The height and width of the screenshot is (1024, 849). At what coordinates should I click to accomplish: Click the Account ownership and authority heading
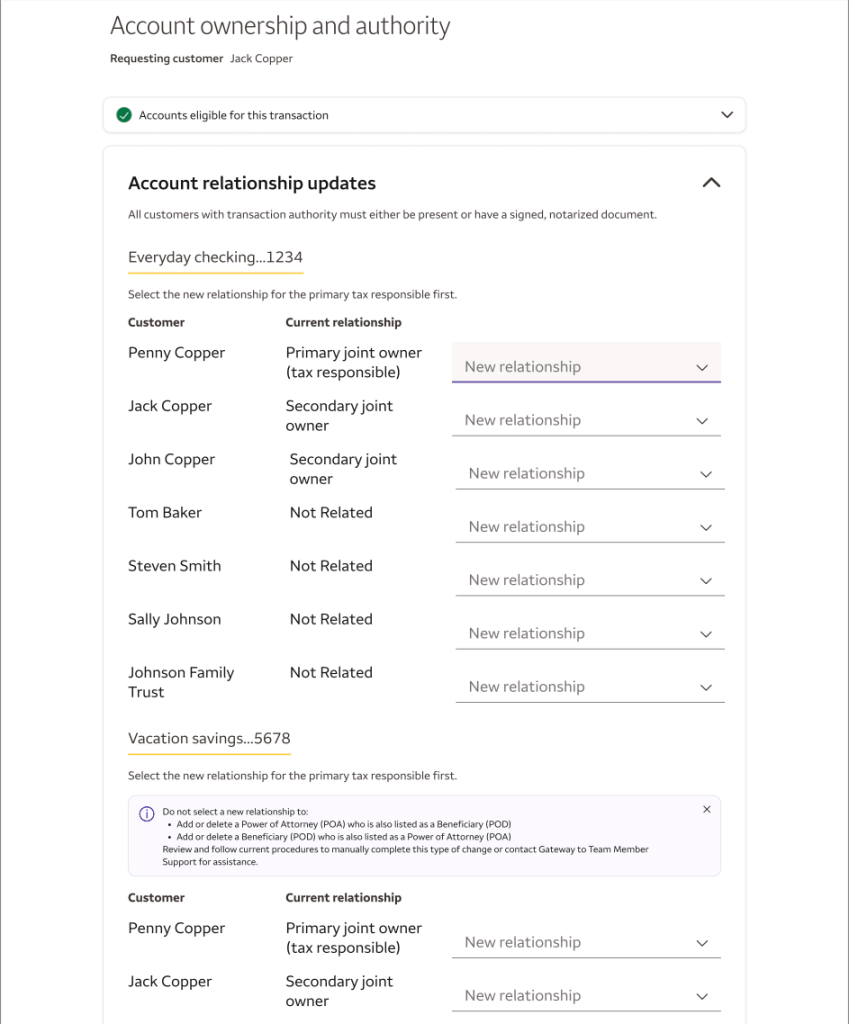(x=280, y=26)
